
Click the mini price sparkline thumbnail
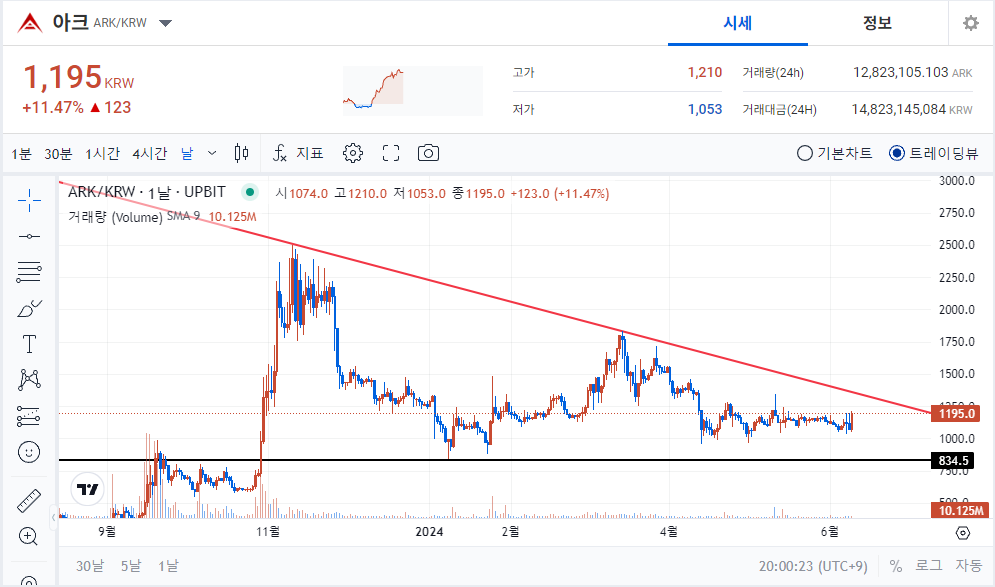coord(413,91)
